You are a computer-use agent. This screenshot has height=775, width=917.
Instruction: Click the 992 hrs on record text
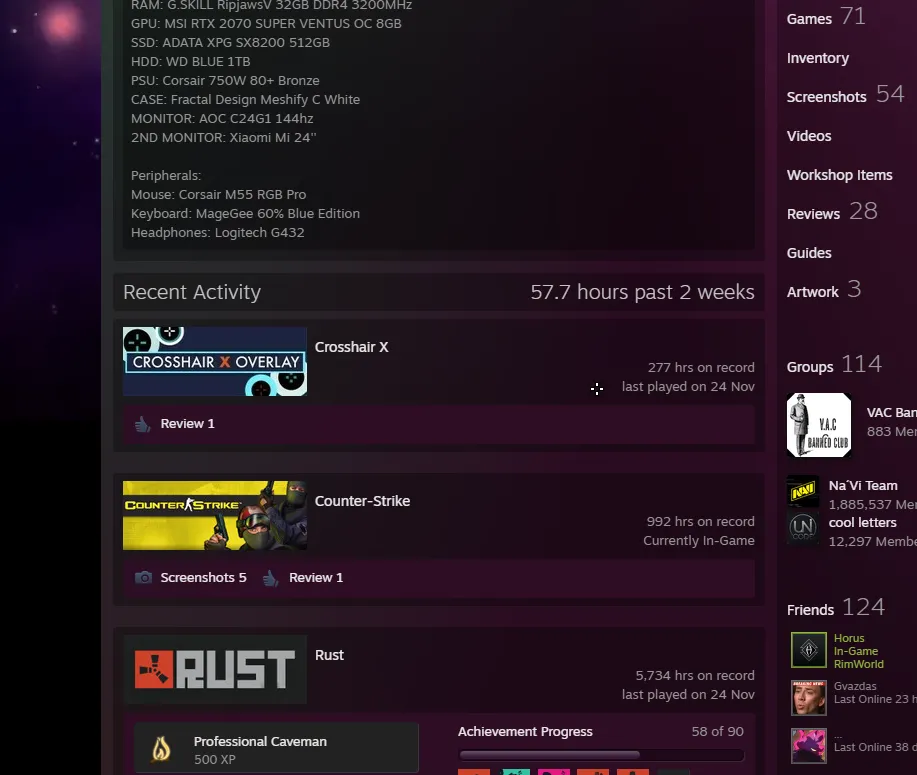click(701, 521)
